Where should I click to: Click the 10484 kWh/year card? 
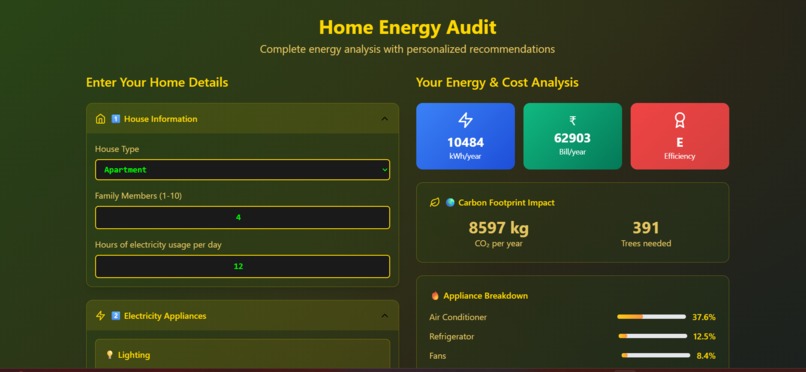(465, 136)
